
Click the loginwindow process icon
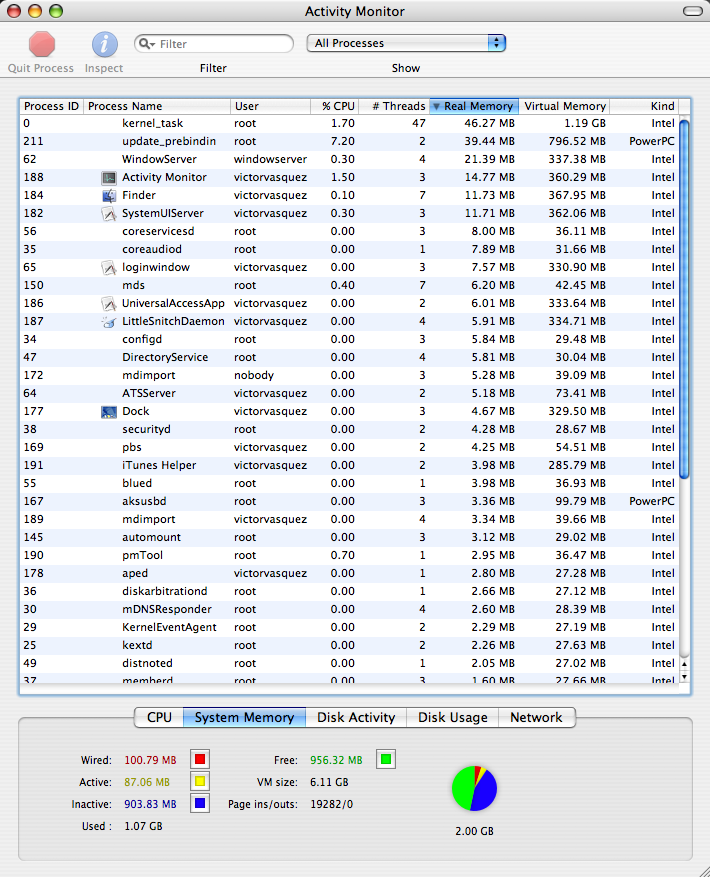click(x=109, y=268)
